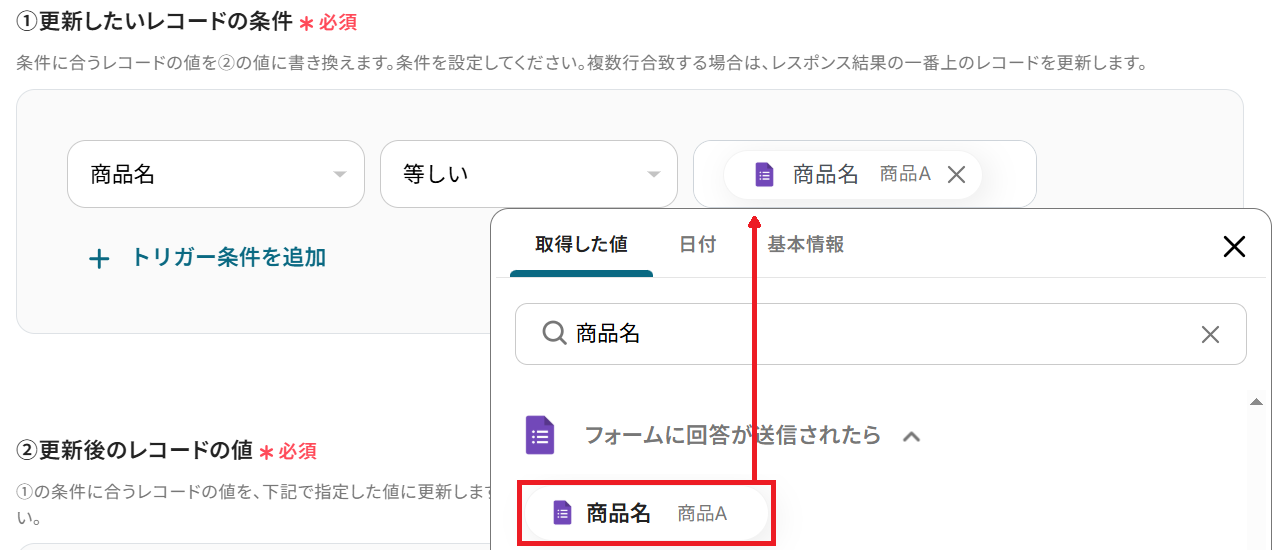Click the フォームに回答が送信されたら header text
1281x550 pixels.
point(732,435)
